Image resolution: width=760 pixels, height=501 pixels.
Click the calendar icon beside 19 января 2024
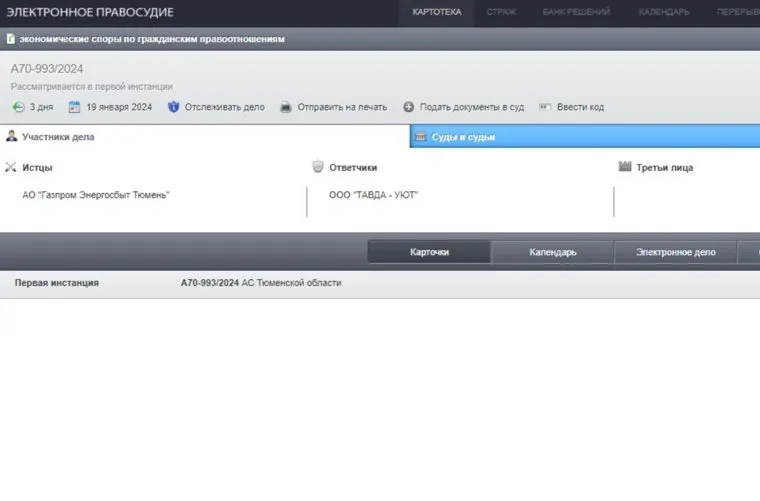point(74,107)
